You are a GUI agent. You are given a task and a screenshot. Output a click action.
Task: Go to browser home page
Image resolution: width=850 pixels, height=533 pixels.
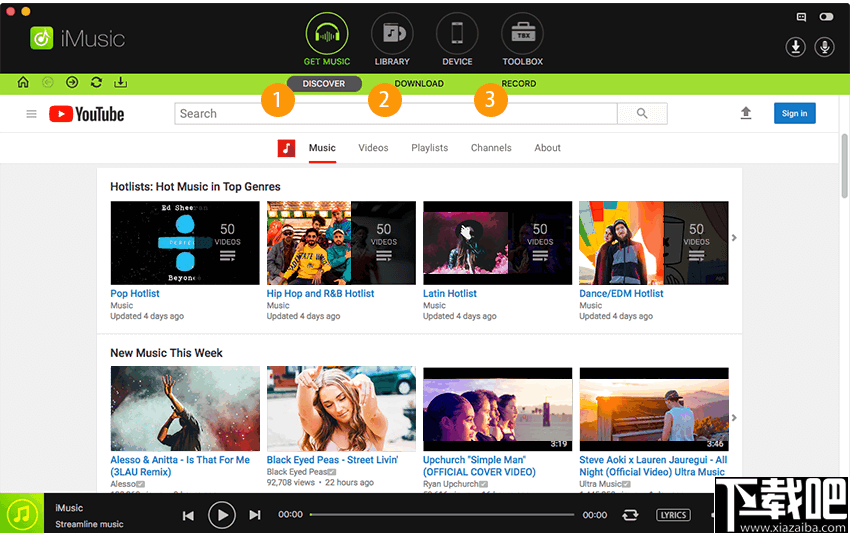coord(23,82)
